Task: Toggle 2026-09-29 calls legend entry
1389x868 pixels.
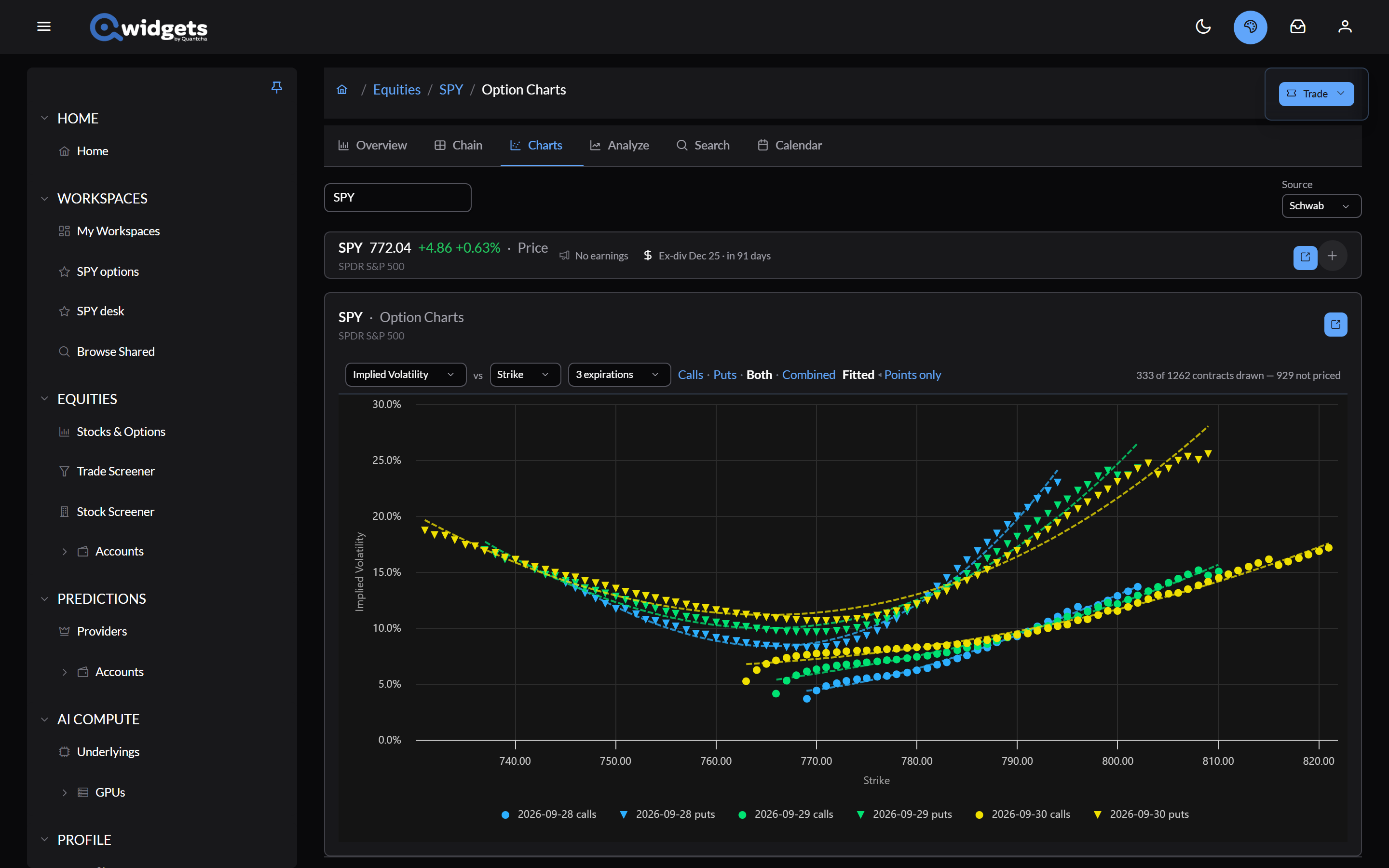Action: (786, 814)
